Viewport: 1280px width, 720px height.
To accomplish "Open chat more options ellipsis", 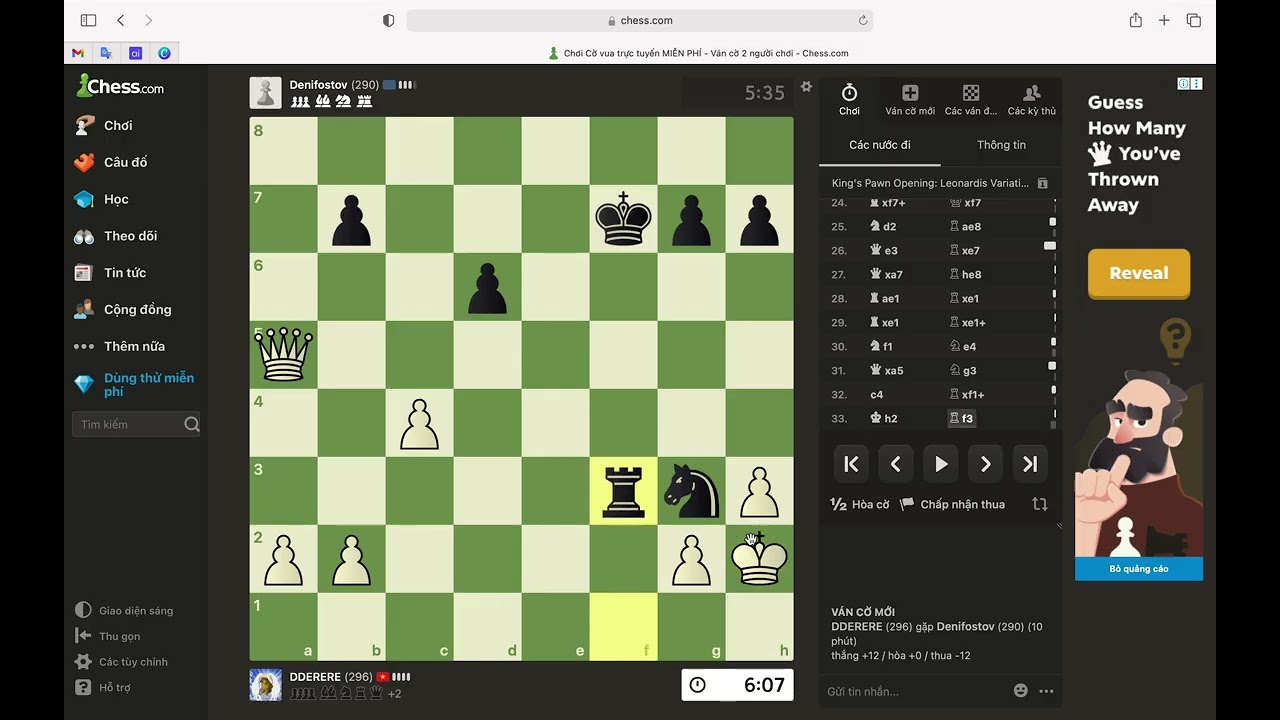I will (x=1046, y=691).
